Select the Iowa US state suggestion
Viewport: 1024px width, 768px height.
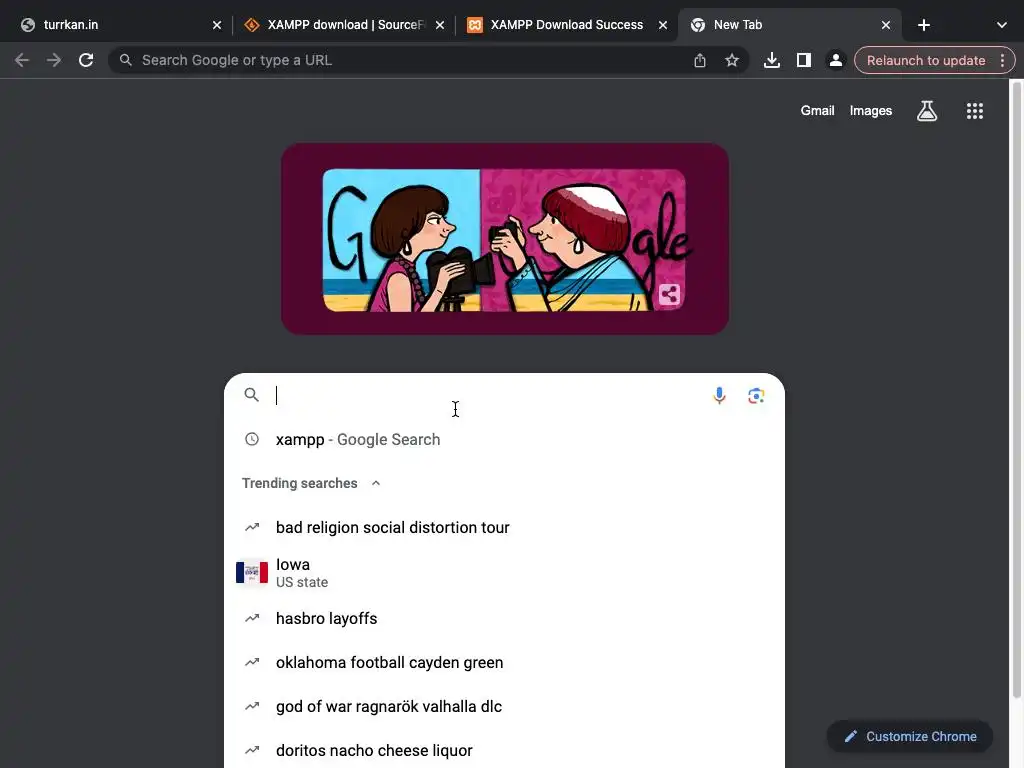click(x=504, y=572)
